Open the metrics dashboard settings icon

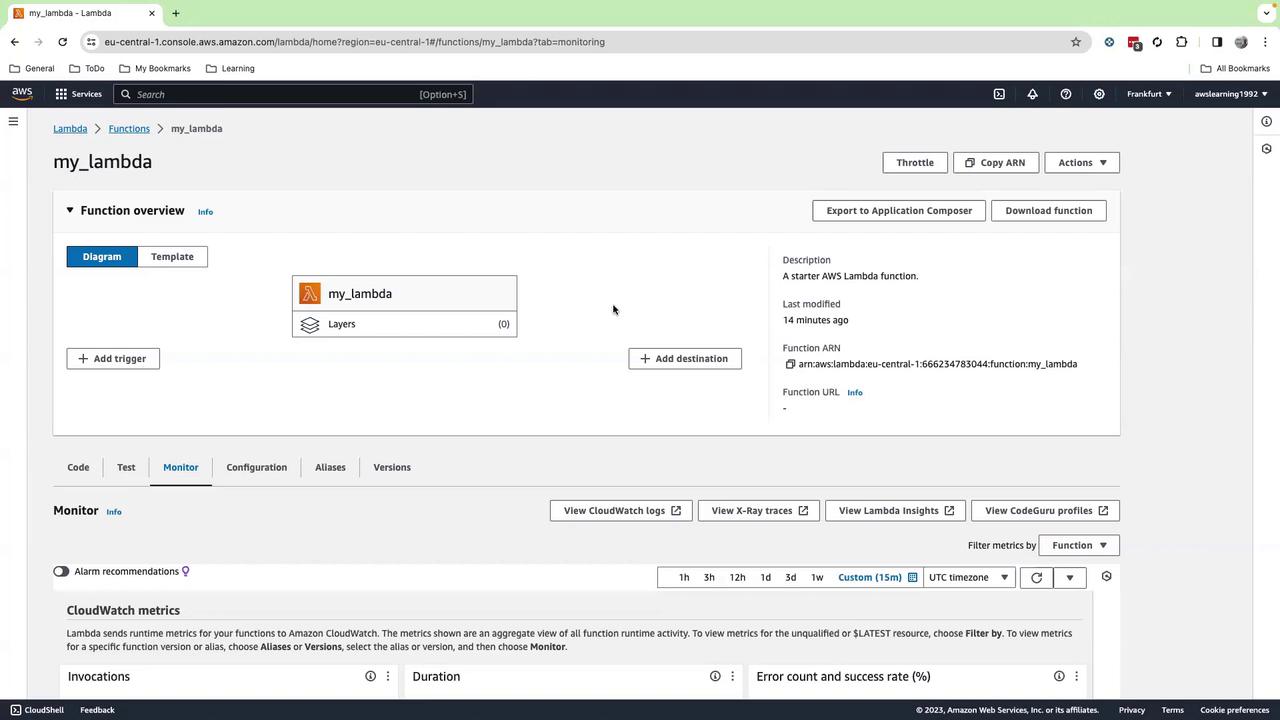click(1106, 576)
